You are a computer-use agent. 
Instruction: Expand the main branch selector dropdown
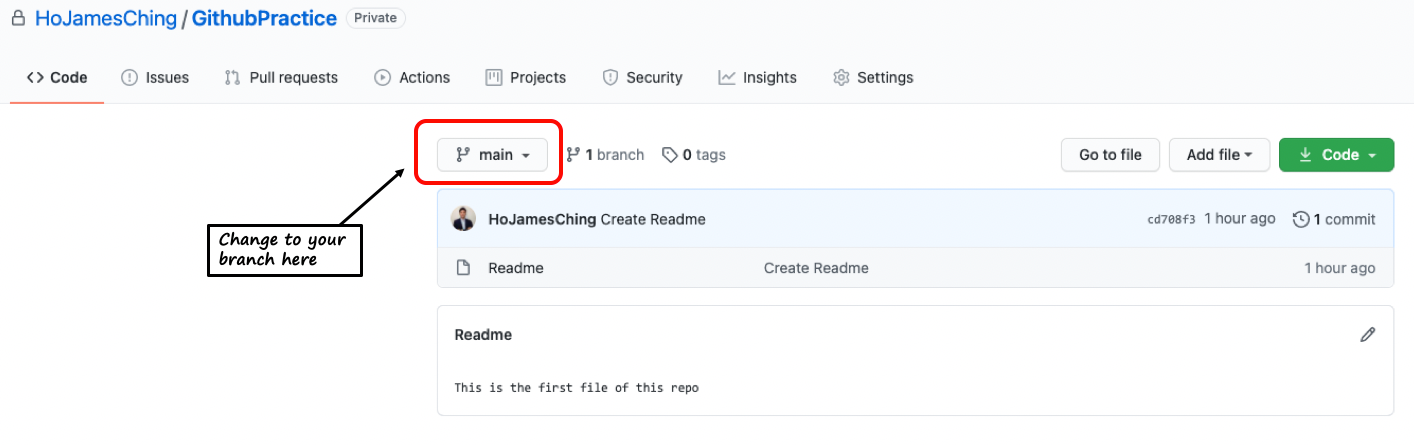[492, 155]
